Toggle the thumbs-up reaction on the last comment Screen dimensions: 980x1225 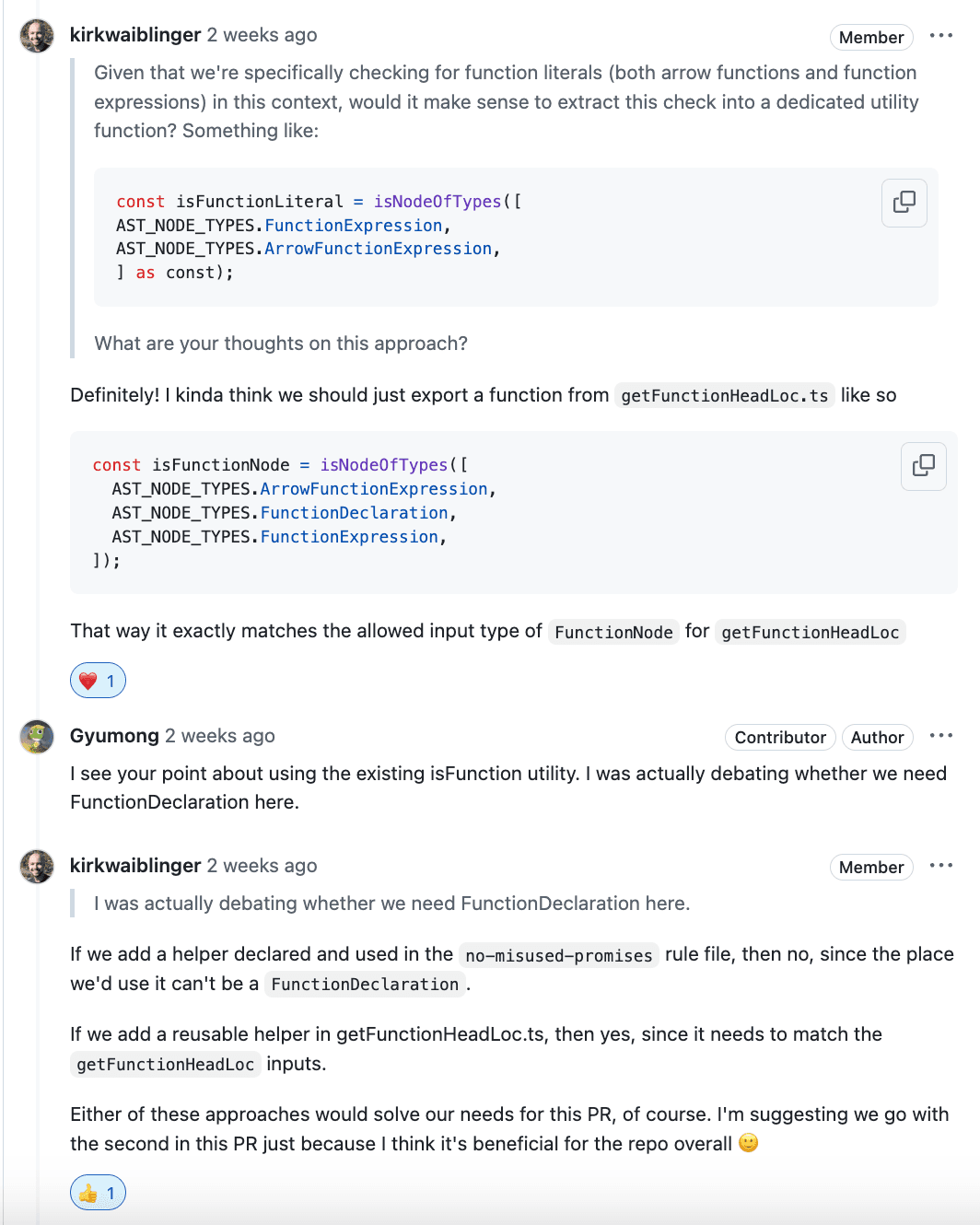(x=98, y=1192)
